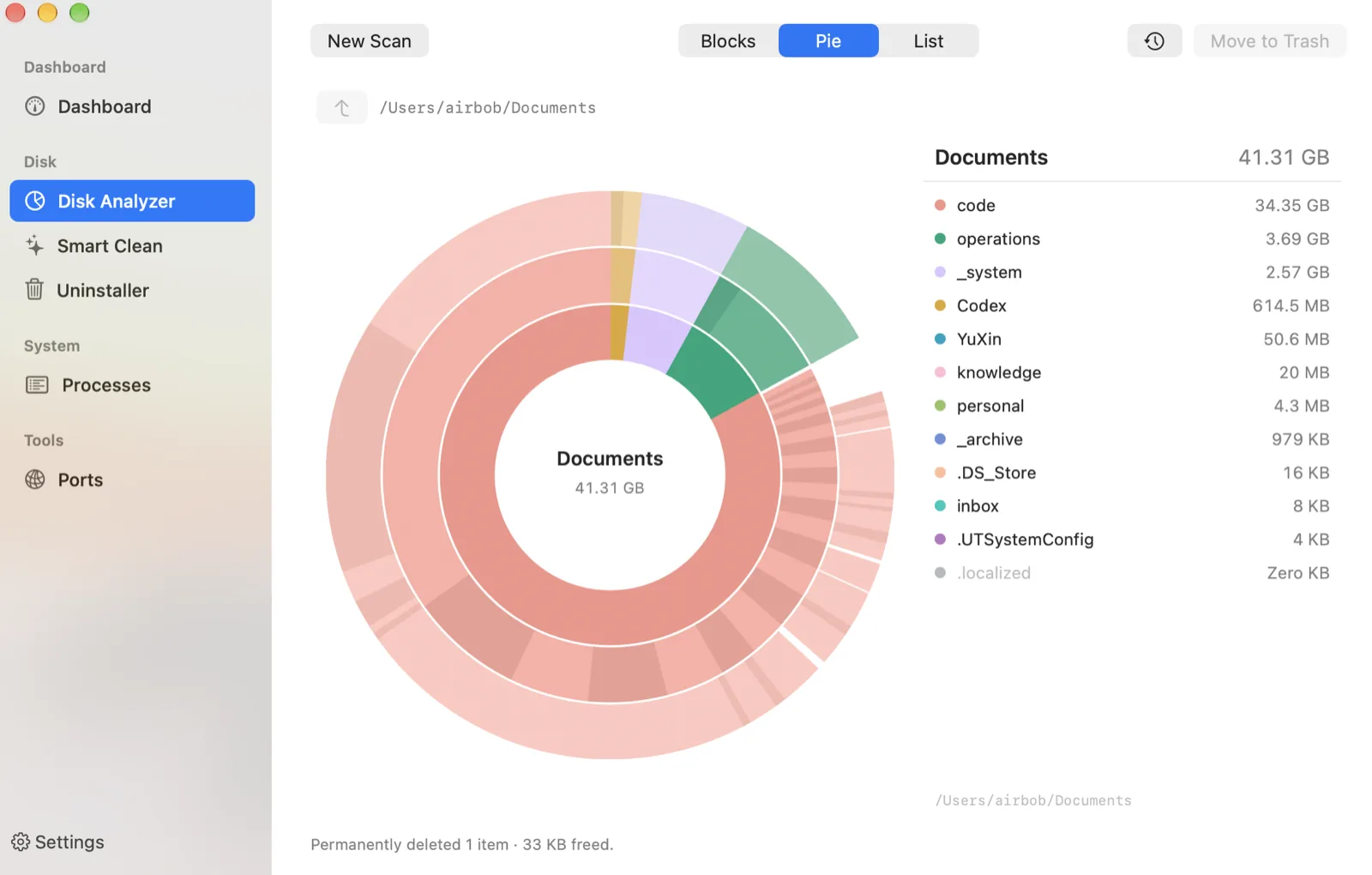Screen dimensions: 1372x875
Task: Select the _system folder row
Action: (1132, 272)
